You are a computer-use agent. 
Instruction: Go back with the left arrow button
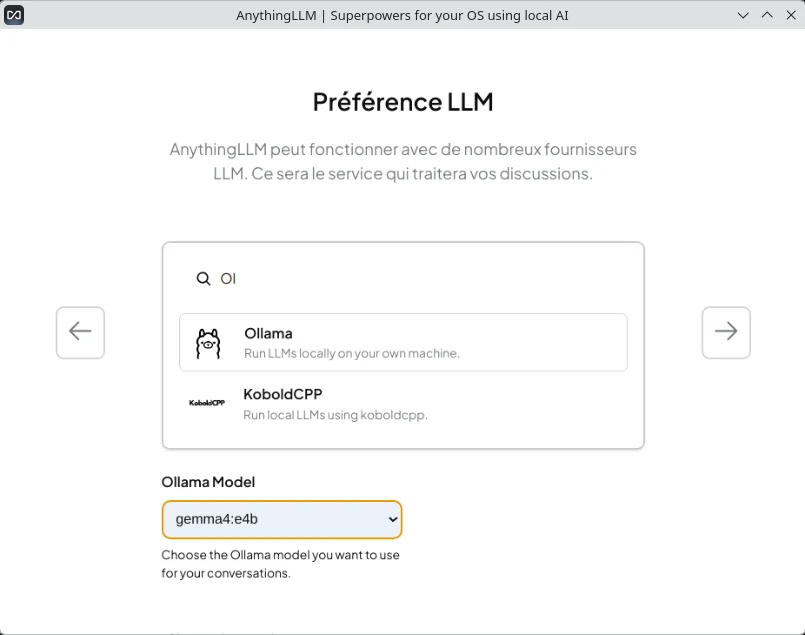click(x=80, y=332)
